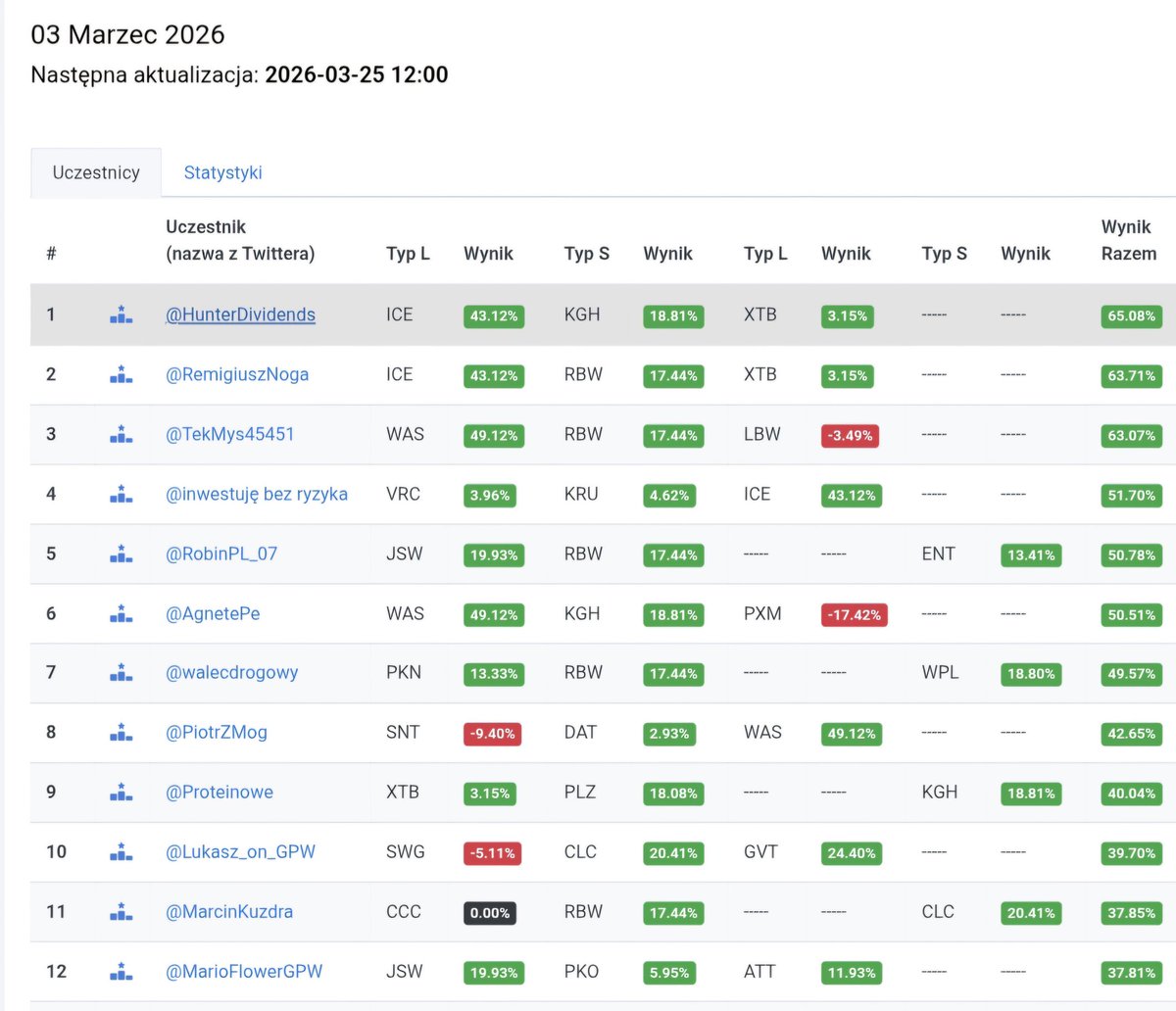The height and width of the screenshot is (1011, 1176).
Task: Switch to the Statystyki tab
Action: coord(222,172)
